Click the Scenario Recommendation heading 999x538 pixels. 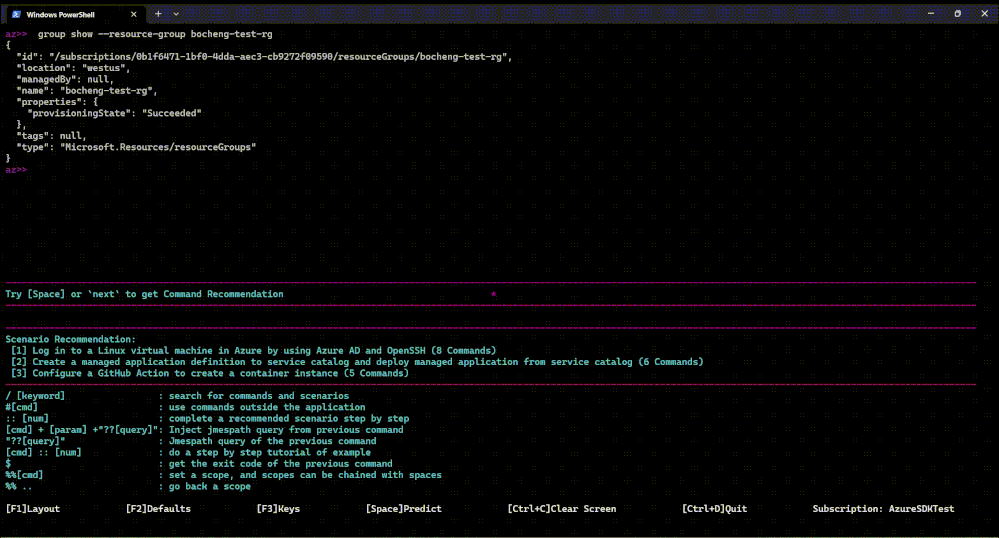70,339
